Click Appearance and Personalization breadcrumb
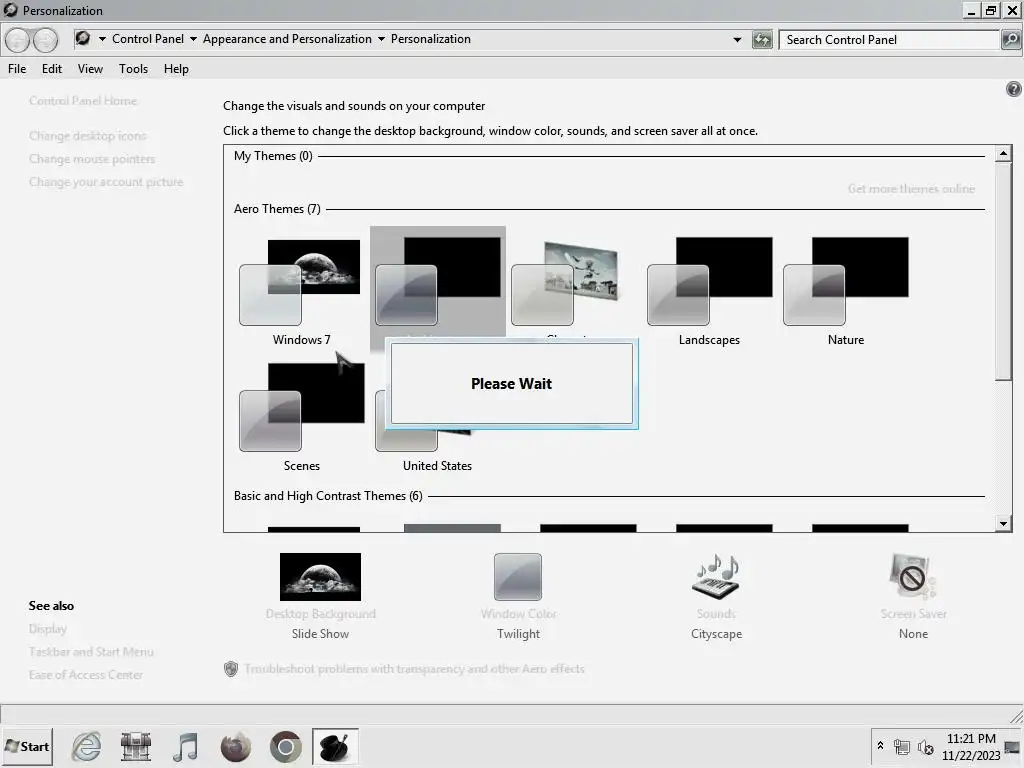 click(x=287, y=39)
